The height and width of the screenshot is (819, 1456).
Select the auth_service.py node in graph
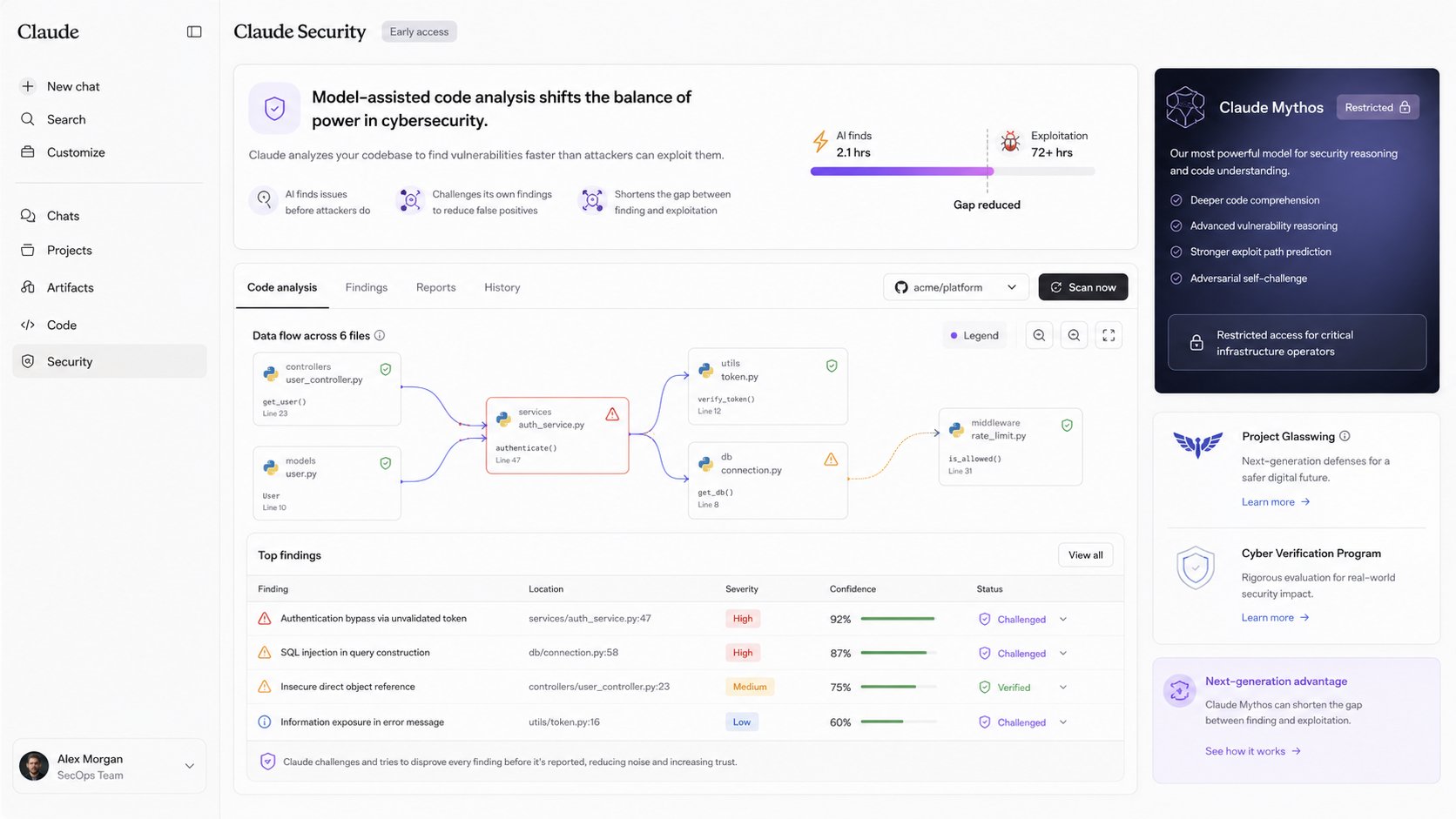pyautogui.click(x=557, y=435)
